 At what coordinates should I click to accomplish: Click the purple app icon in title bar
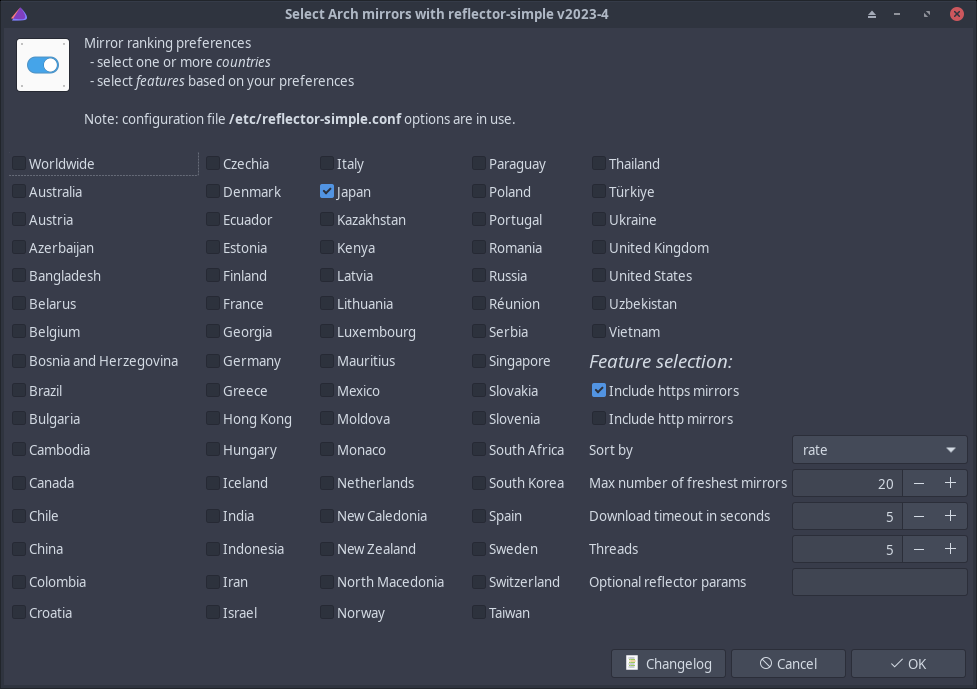pos(19,14)
